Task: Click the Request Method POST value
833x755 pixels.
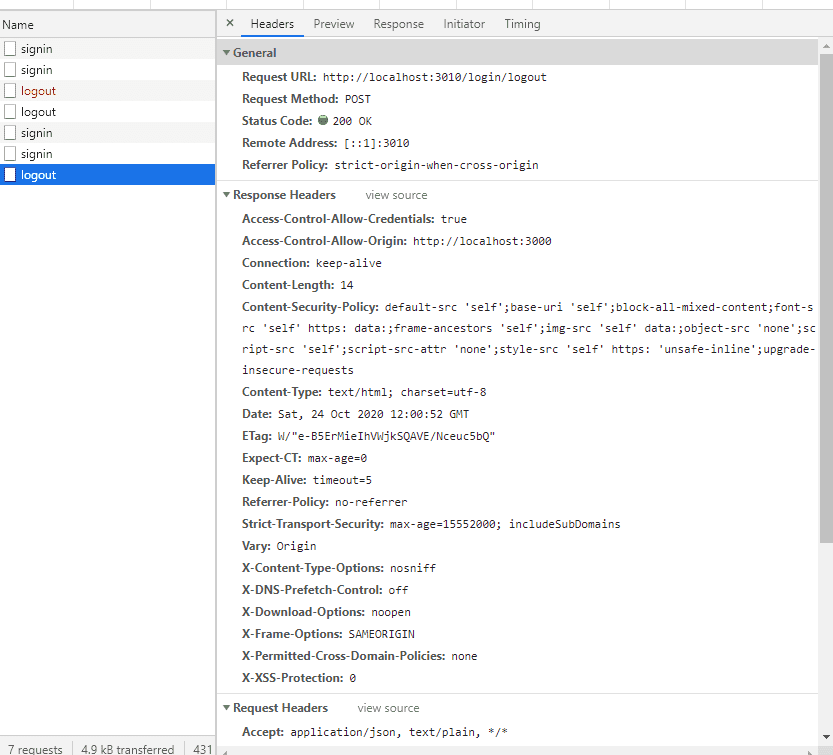Action: coord(358,99)
